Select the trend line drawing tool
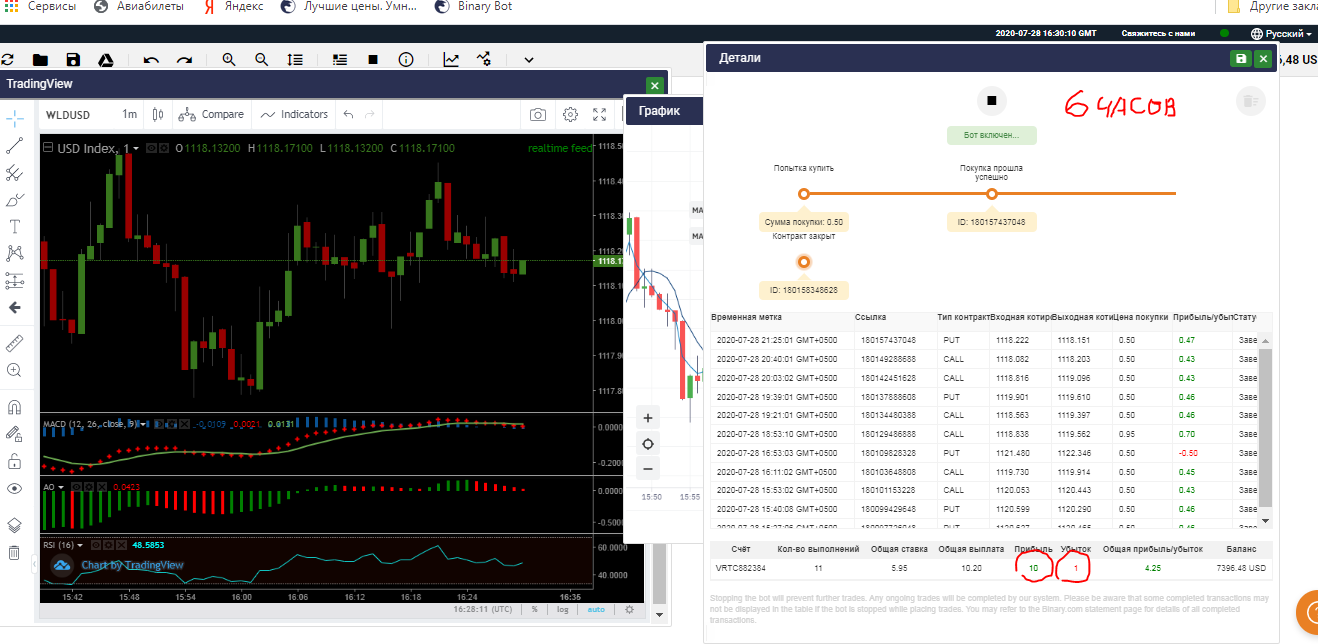This screenshot has height=644, width=1318. tap(15, 146)
